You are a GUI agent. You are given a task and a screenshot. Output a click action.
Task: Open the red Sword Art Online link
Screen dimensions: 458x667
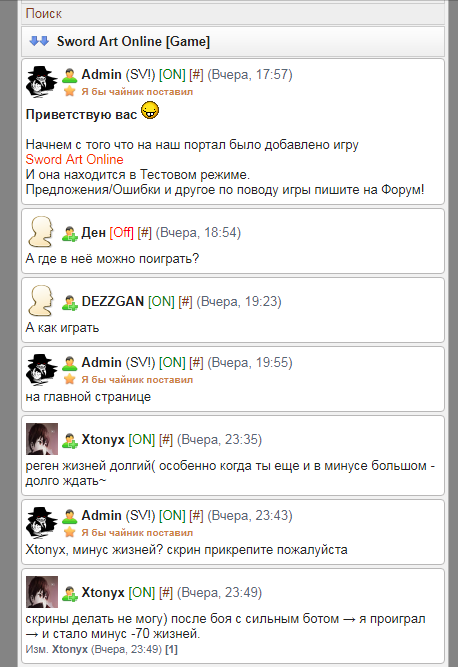pos(74,160)
